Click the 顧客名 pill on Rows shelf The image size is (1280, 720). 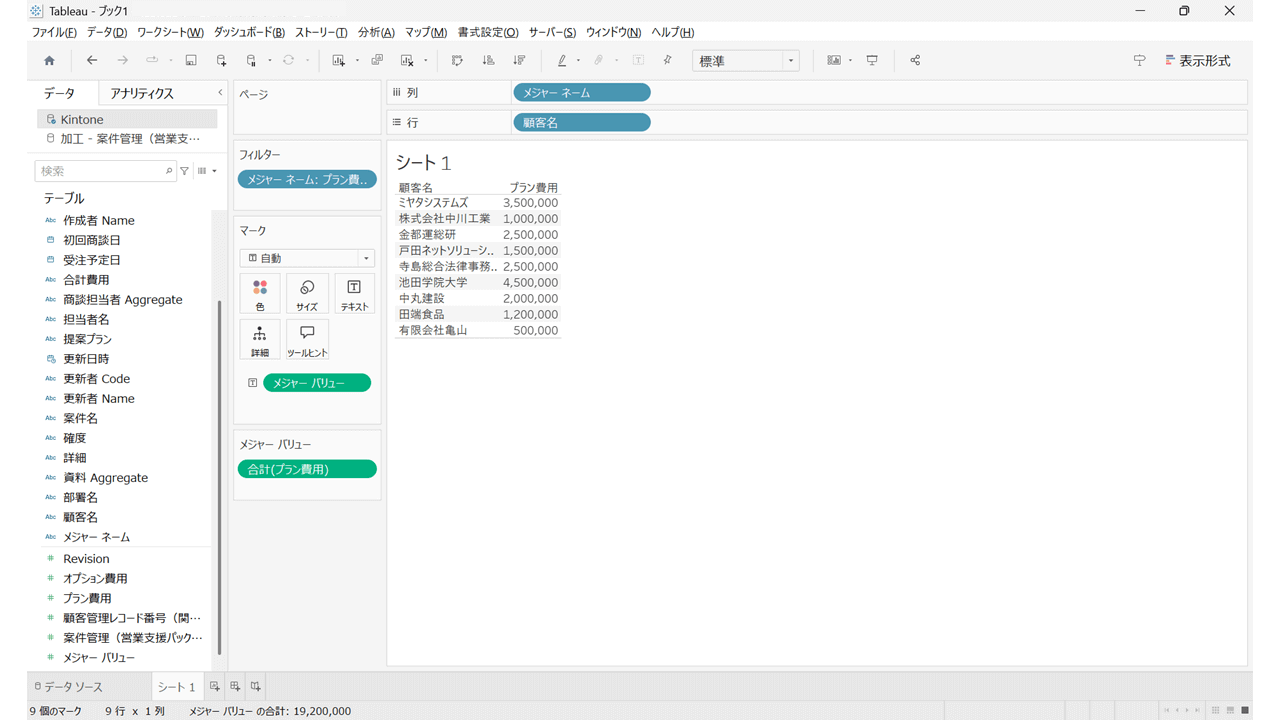click(582, 123)
